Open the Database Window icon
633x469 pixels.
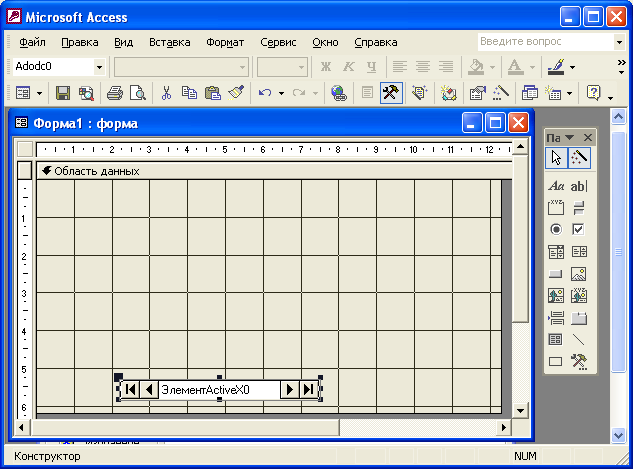[x=529, y=93]
